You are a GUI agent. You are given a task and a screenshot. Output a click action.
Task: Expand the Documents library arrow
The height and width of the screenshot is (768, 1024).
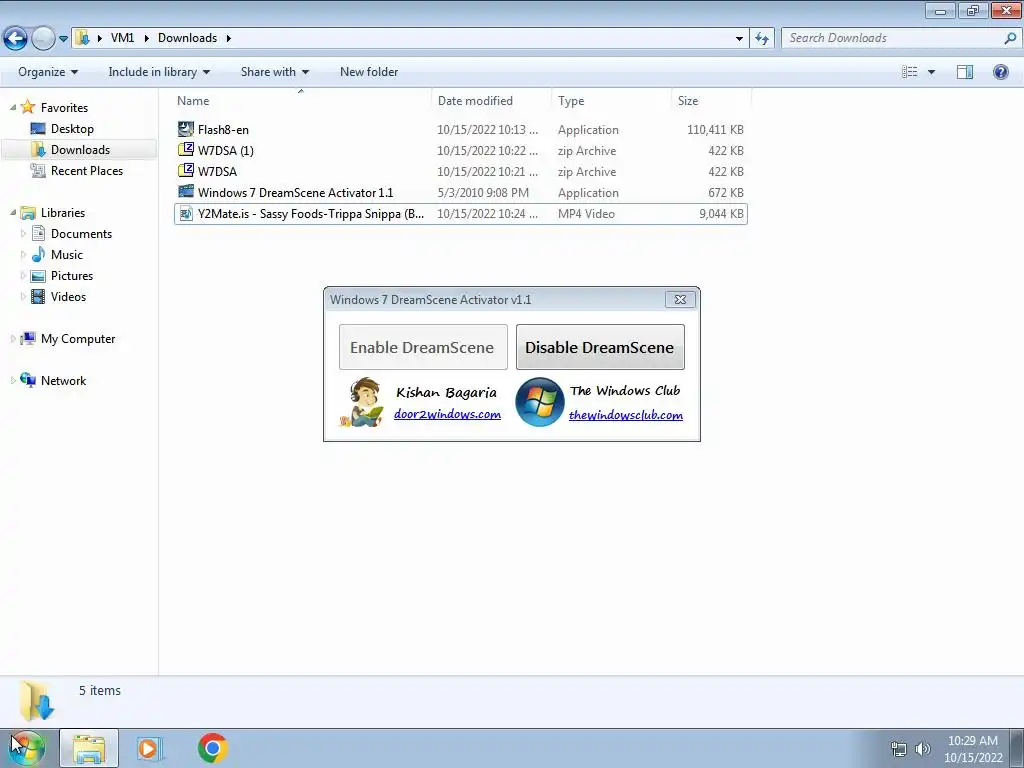[24, 233]
